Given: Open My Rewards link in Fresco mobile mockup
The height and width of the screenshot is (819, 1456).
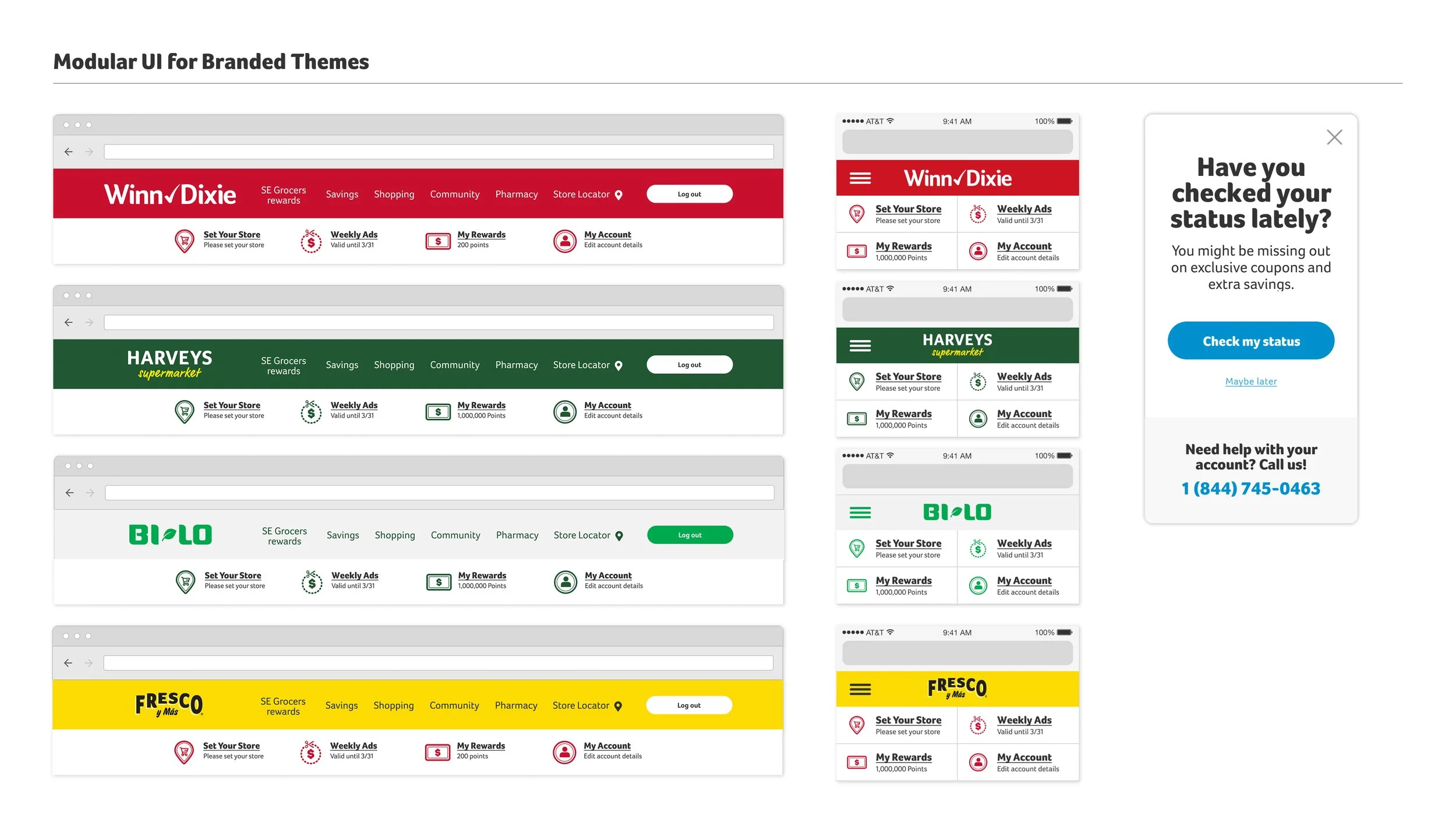Looking at the screenshot, I should (904, 757).
